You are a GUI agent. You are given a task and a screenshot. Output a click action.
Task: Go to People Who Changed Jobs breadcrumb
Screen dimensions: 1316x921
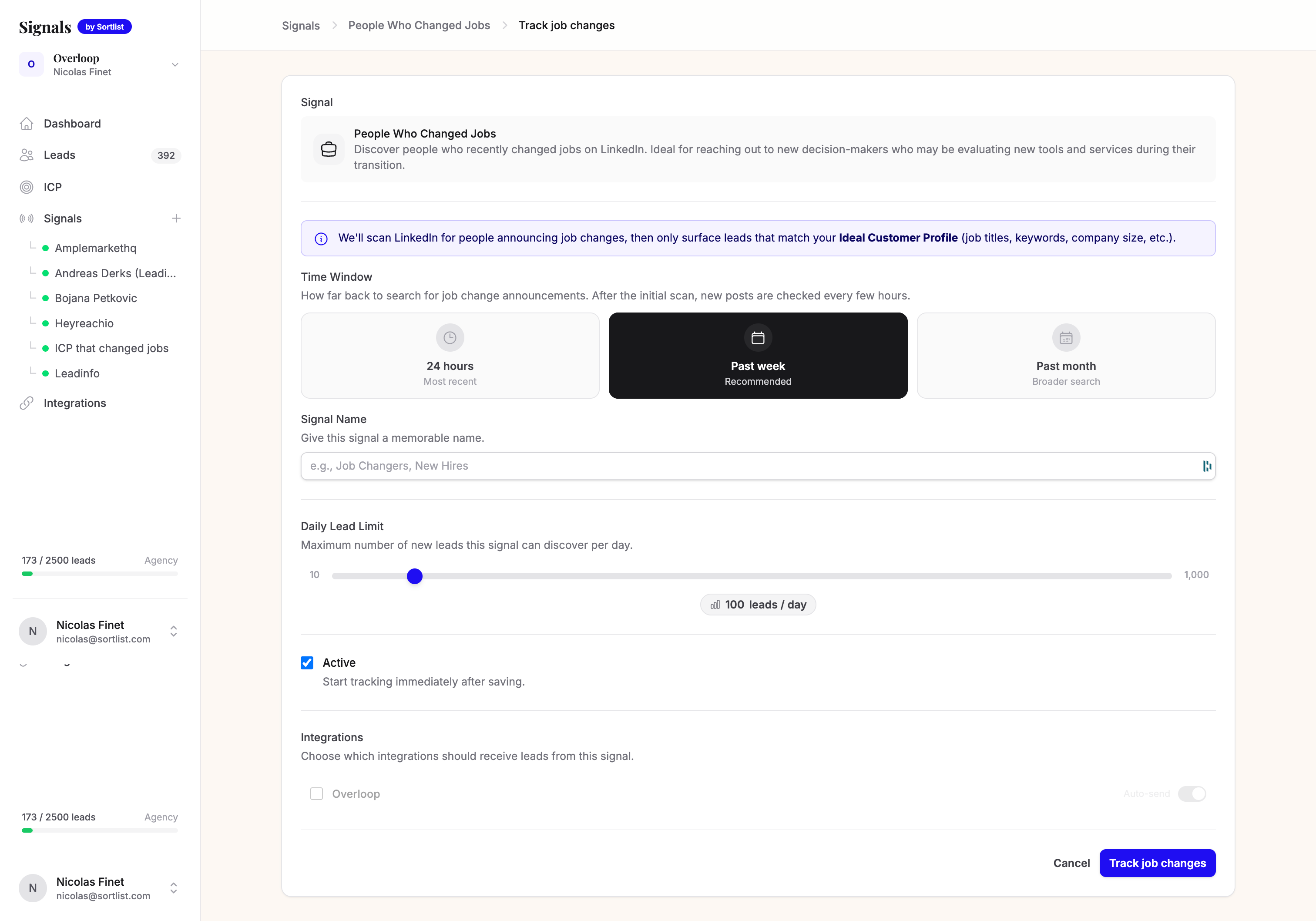pyautogui.click(x=419, y=25)
